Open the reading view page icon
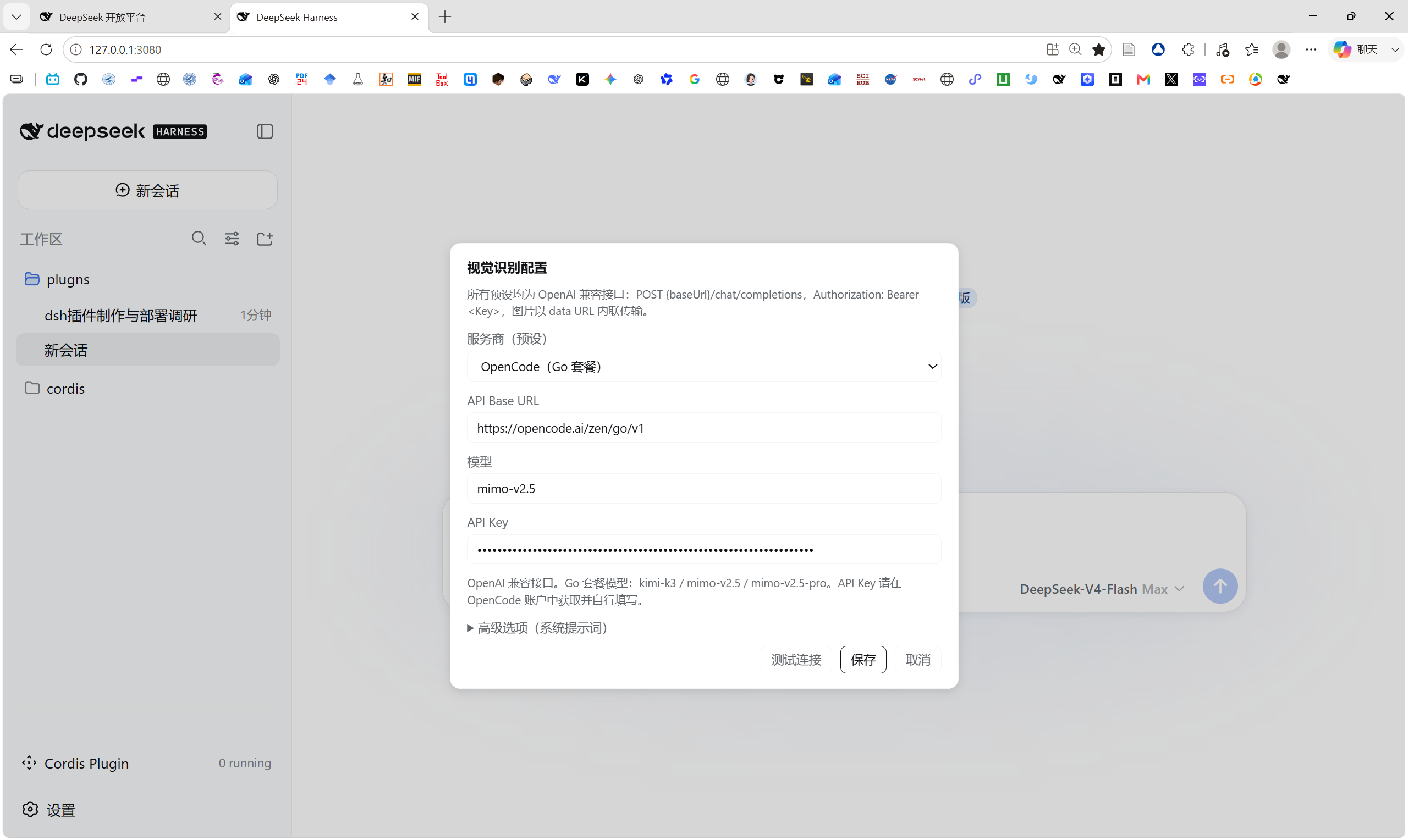1408x840 pixels. [x=1128, y=50]
